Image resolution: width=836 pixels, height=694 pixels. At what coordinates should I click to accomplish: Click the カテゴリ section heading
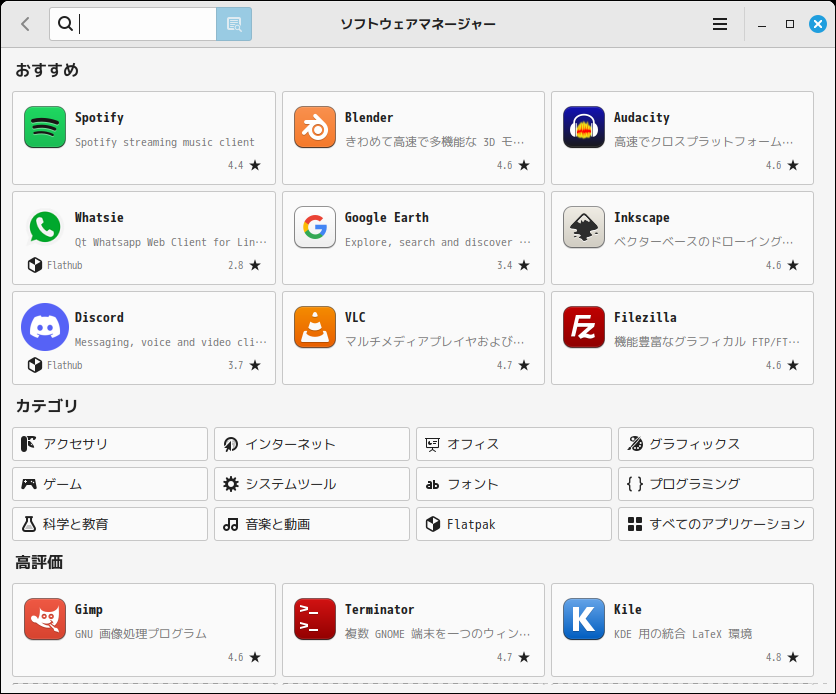click(47, 406)
